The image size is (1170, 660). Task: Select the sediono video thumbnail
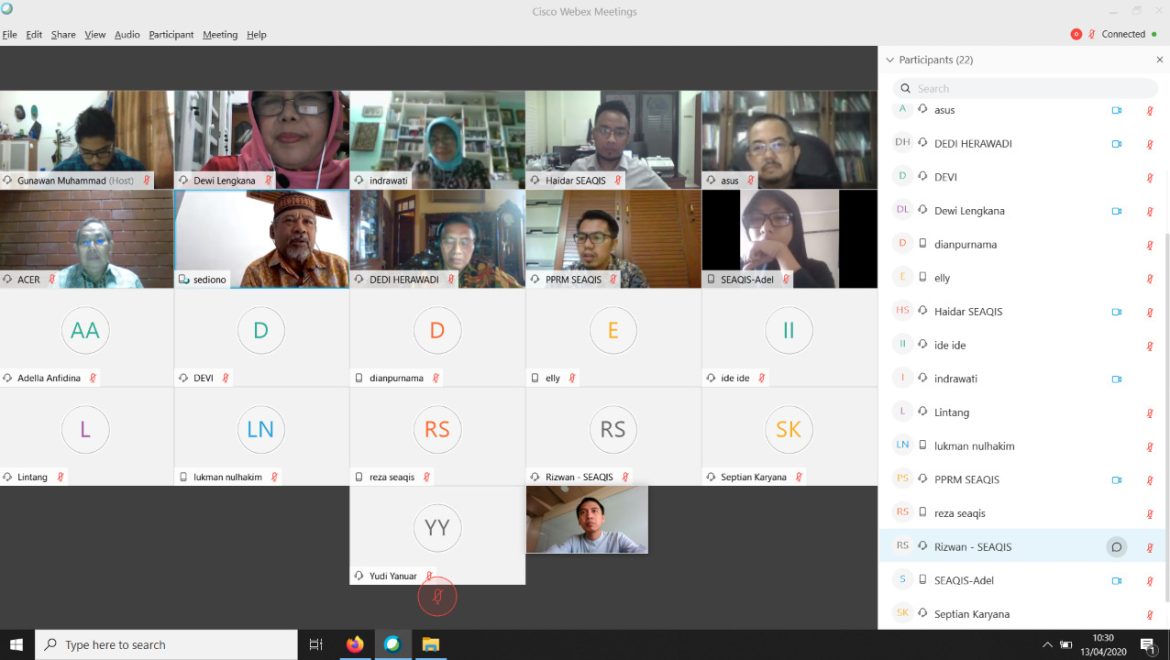(x=262, y=239)
